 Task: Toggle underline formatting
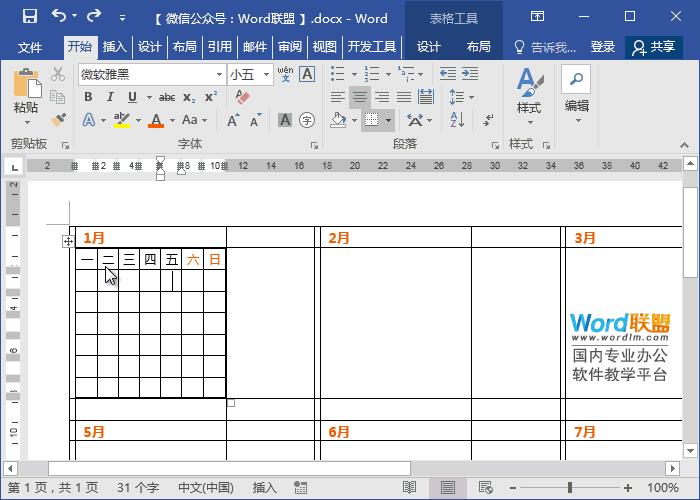coord(132,97)
